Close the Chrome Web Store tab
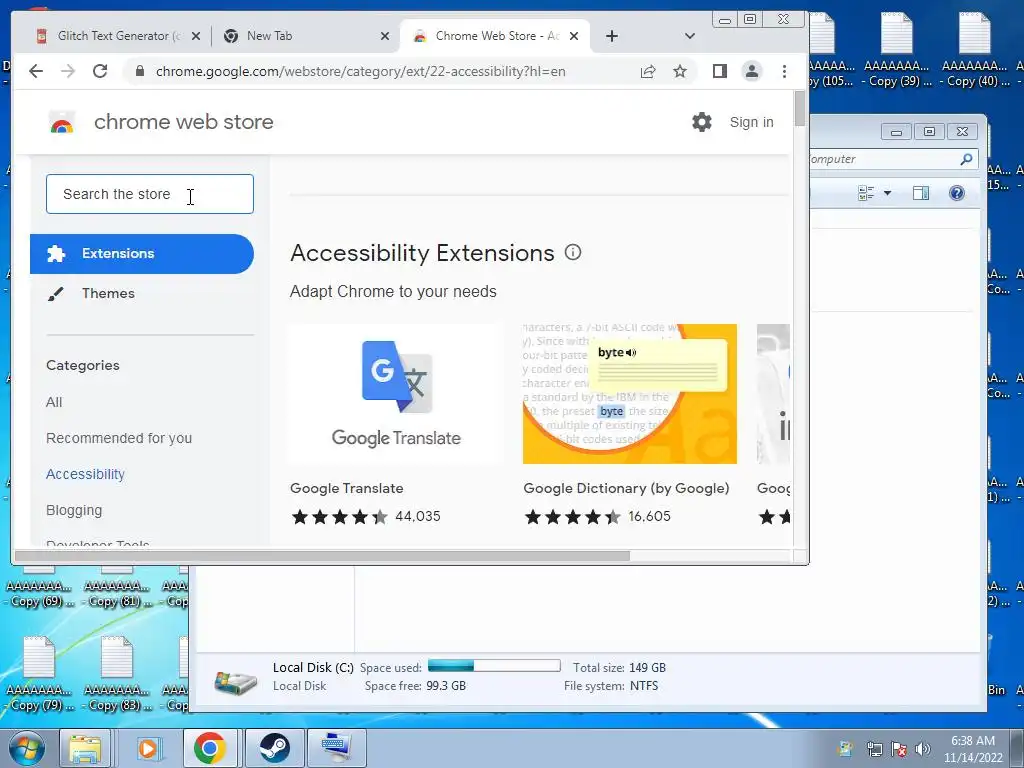Image resolution: width=1024 pixels, height=768 pixels. click(573, 36)
